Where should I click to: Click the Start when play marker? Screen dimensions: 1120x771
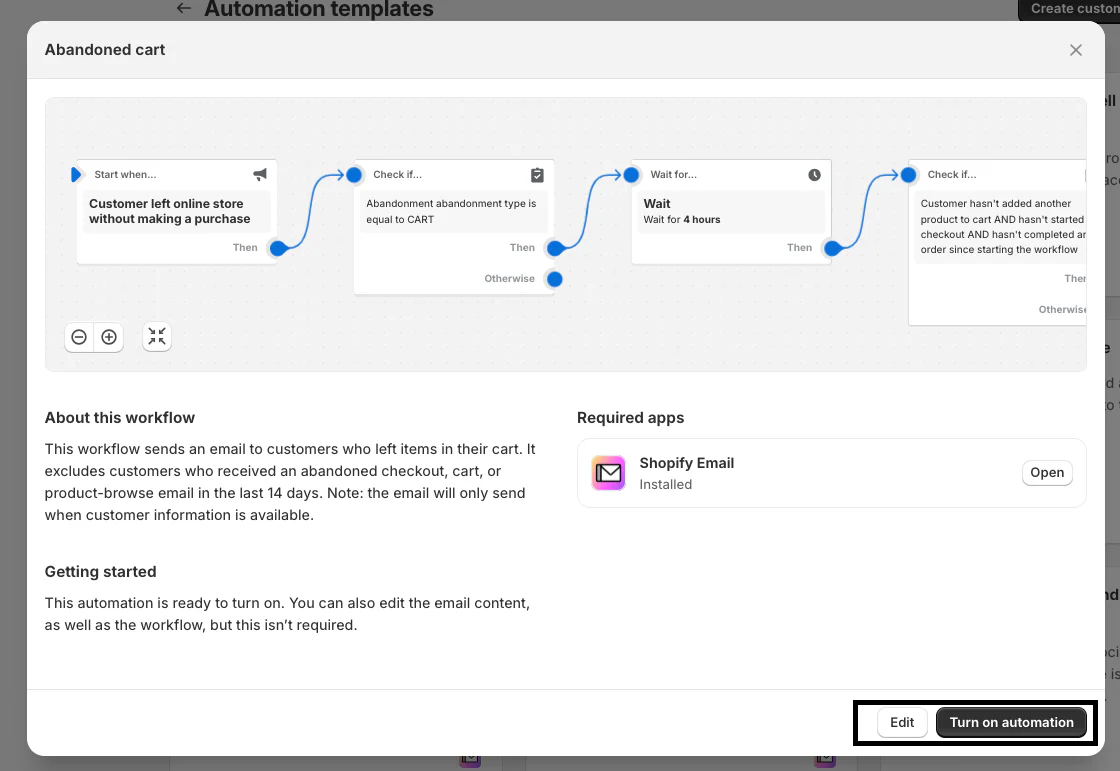[76, 174]
